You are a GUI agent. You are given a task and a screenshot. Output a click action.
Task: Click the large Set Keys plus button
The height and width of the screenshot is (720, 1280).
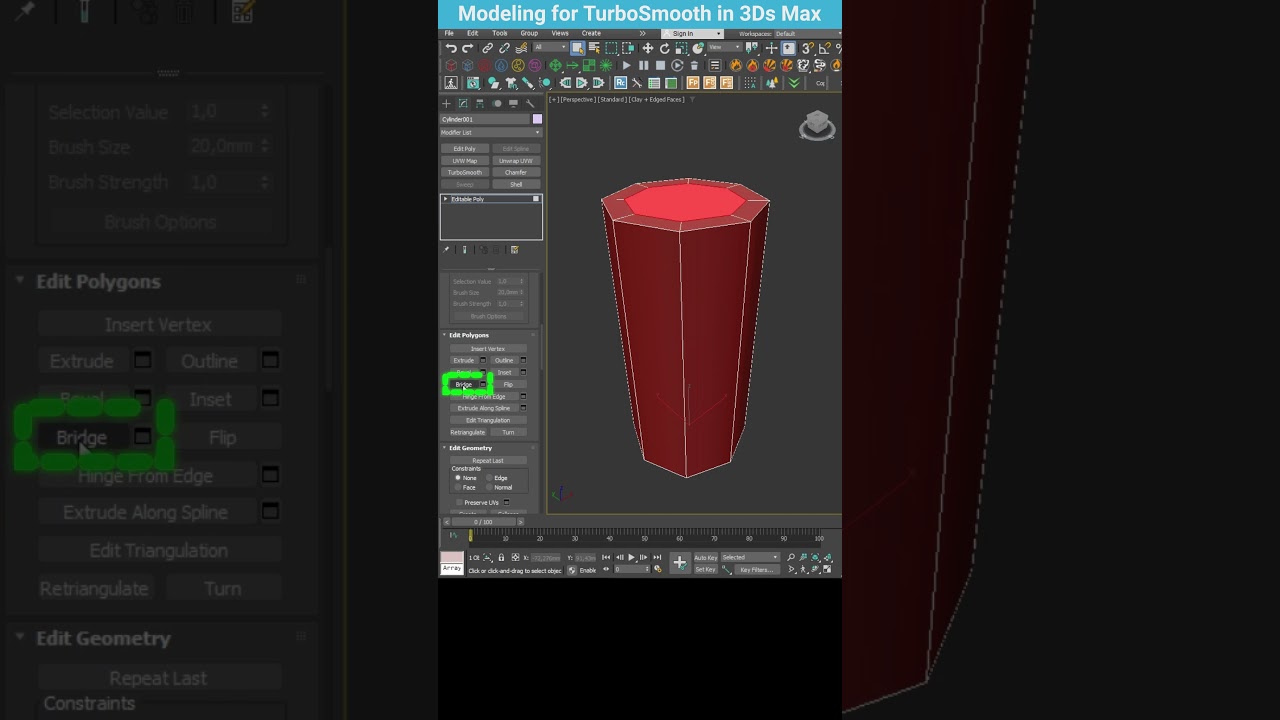pos(680,562)
